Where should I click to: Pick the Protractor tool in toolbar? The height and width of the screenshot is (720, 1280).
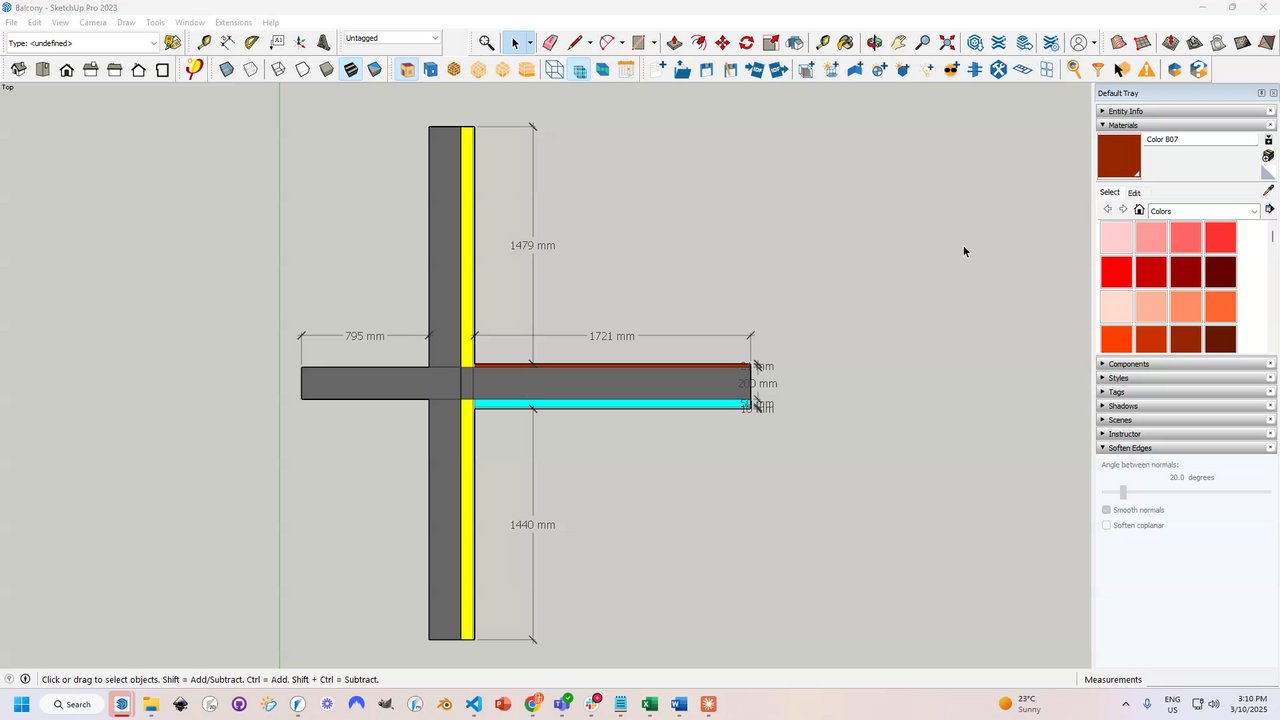(x=252, y=43)
